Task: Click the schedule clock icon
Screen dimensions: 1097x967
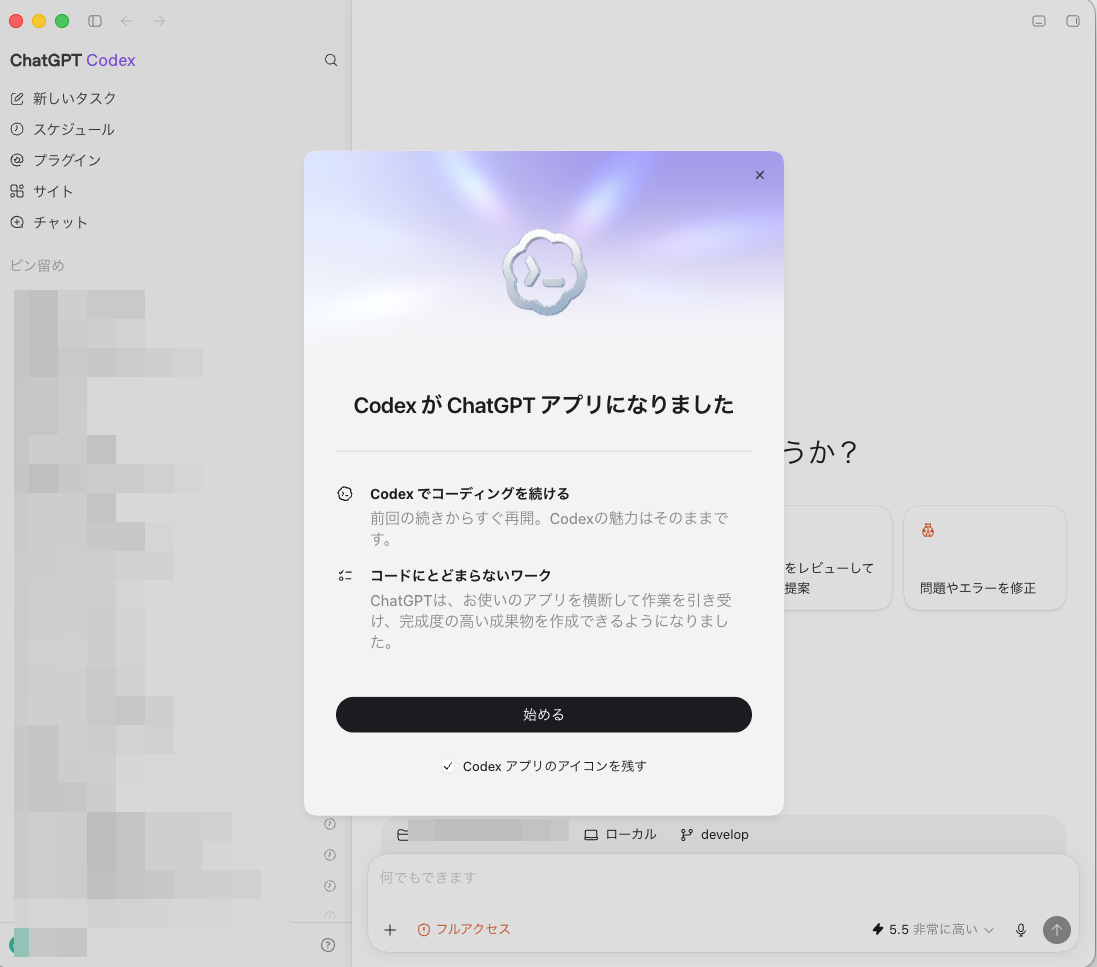Action: (17, 129)
